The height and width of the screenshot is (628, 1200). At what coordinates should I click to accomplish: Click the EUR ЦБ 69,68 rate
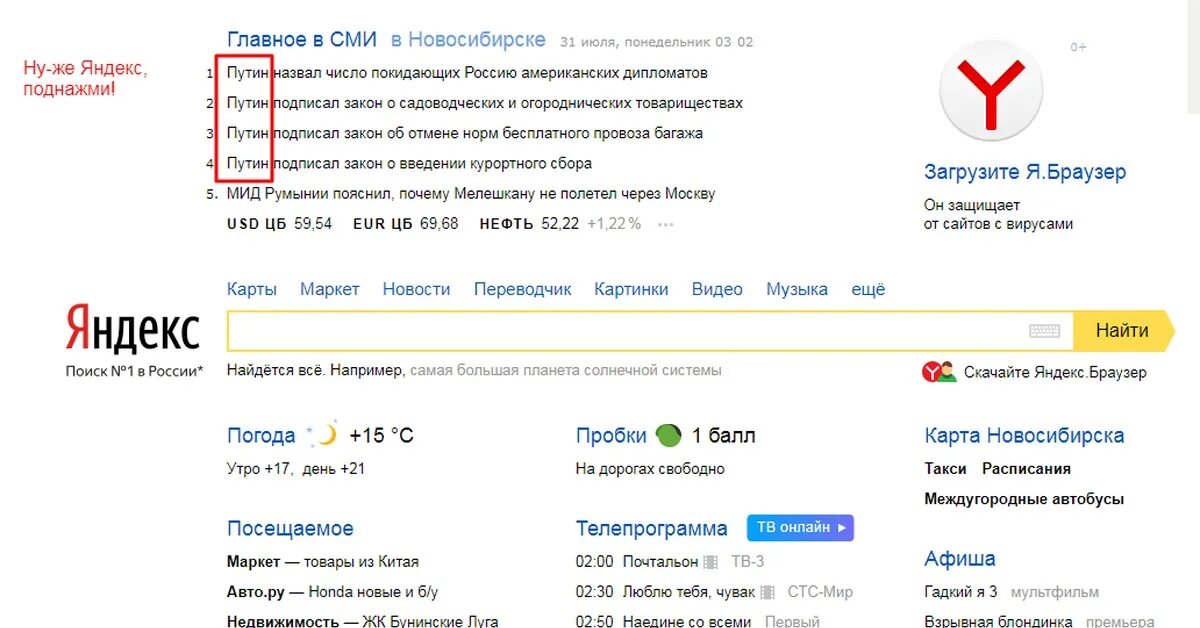point(405,224)
